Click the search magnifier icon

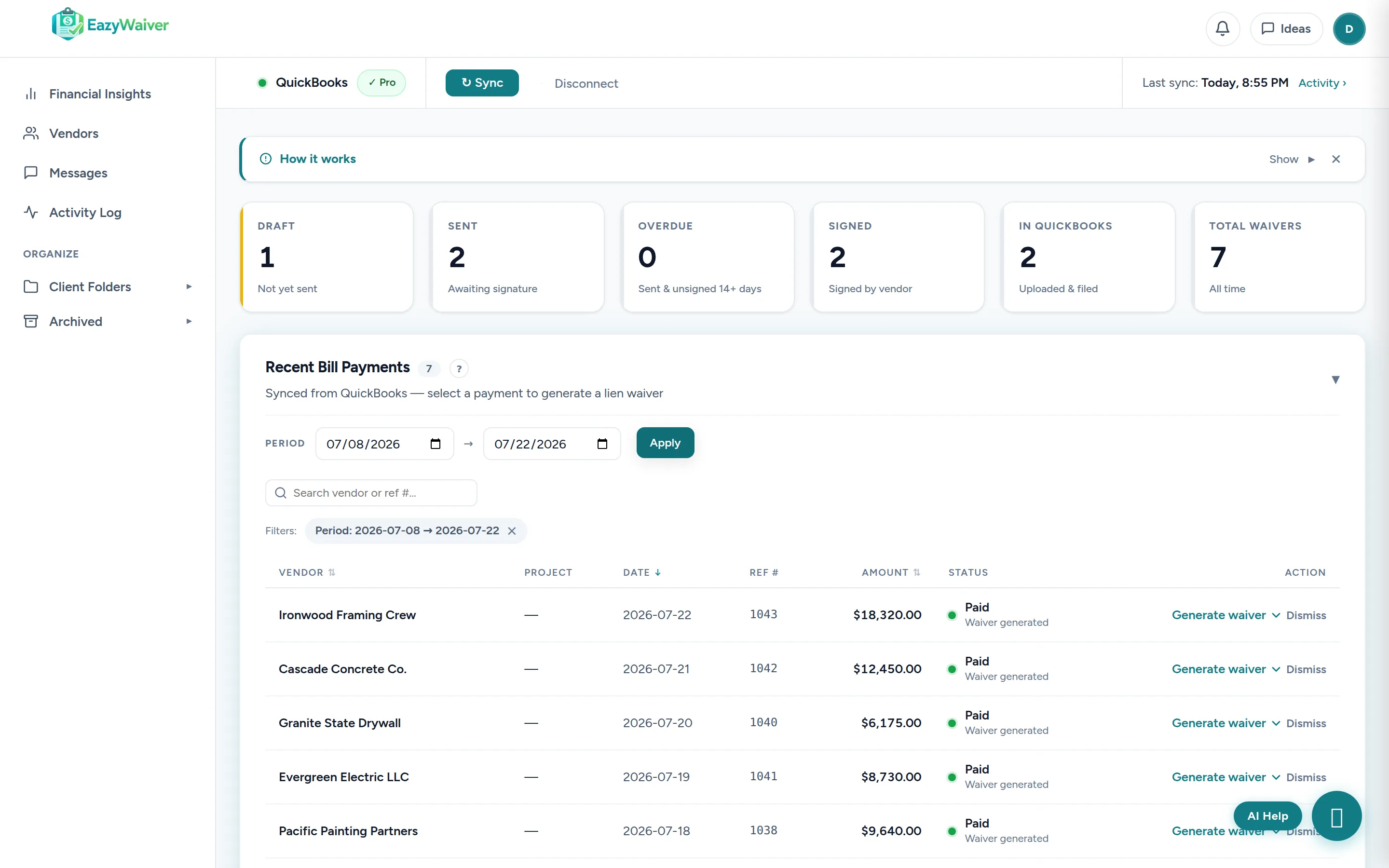click(x=281, y=492)
